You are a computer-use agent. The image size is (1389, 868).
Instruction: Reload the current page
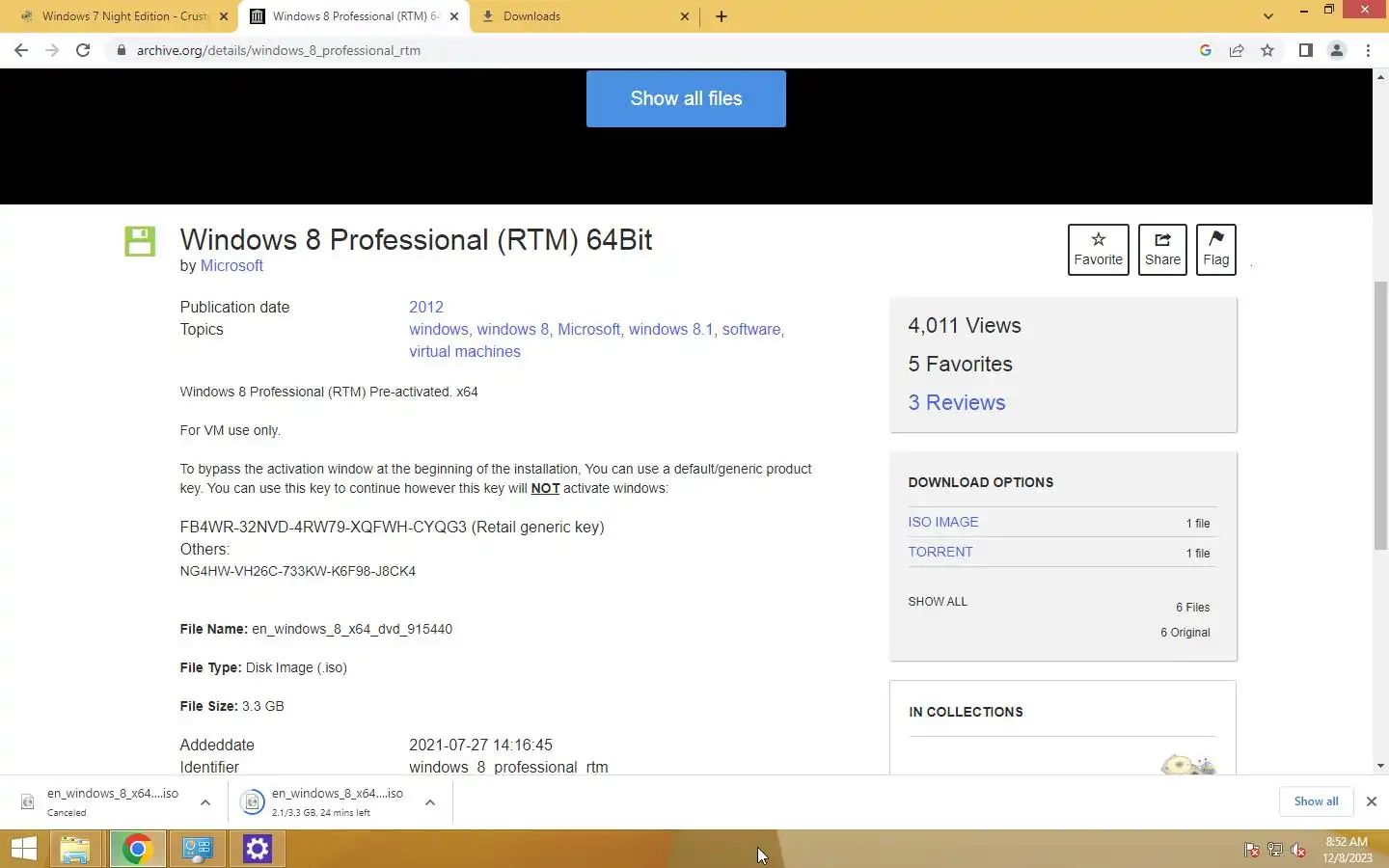pos(83,50)
